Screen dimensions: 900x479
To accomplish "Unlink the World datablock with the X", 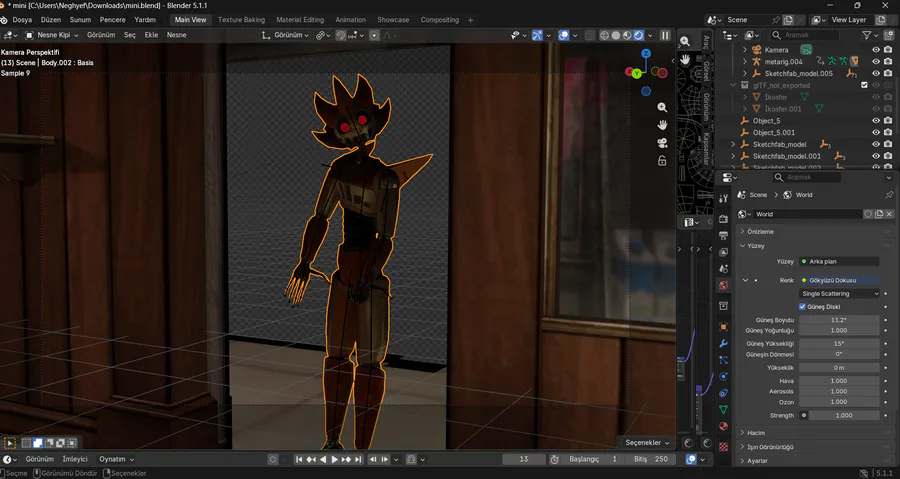I will [889, 214].
